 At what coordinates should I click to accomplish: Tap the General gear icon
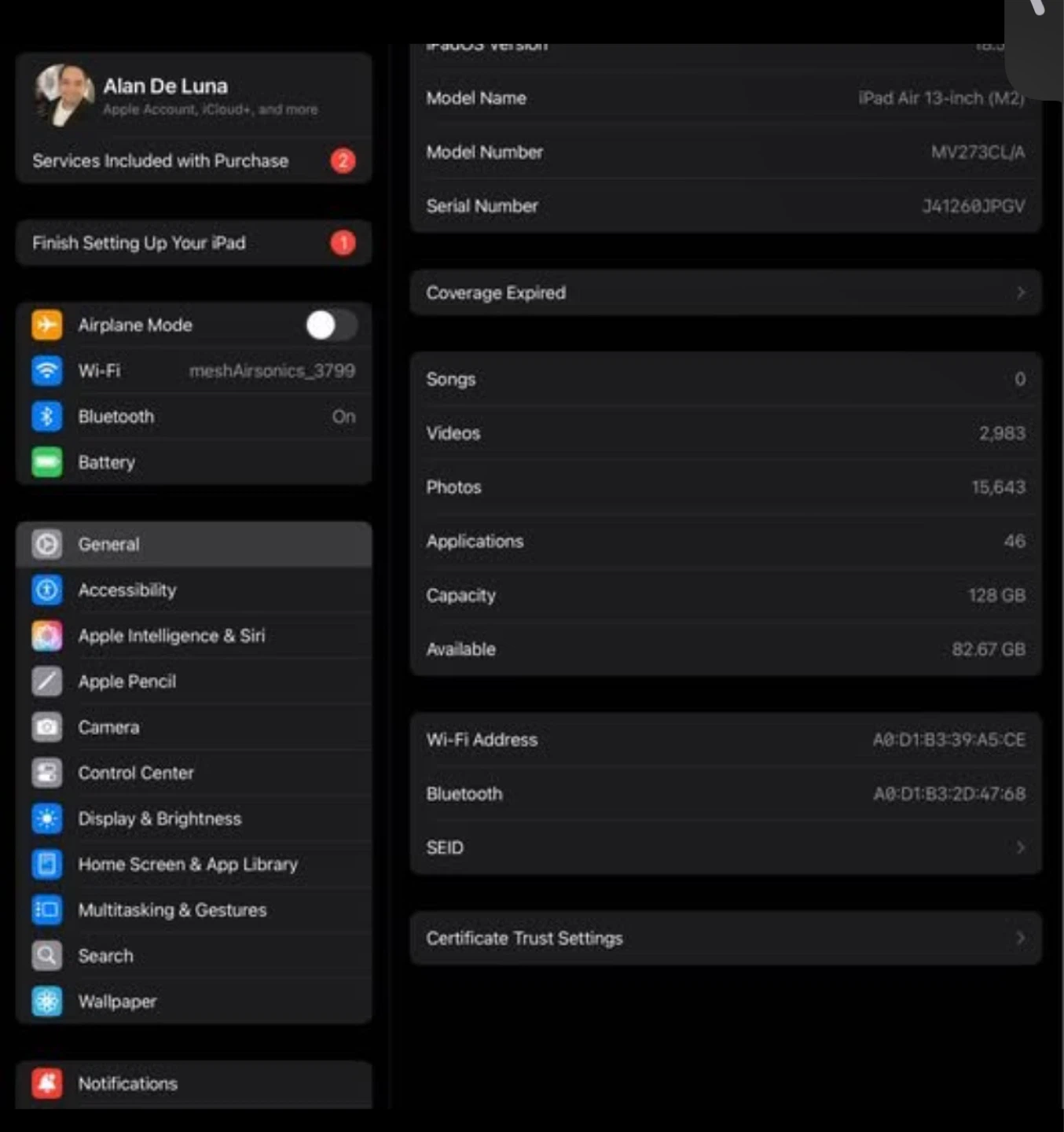[47, 544]
